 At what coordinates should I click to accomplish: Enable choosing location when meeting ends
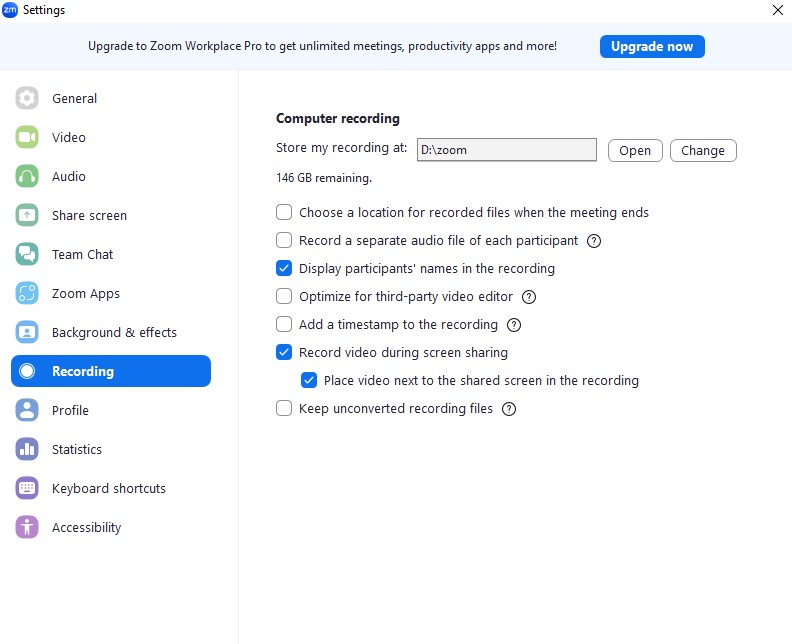[284, 212]
